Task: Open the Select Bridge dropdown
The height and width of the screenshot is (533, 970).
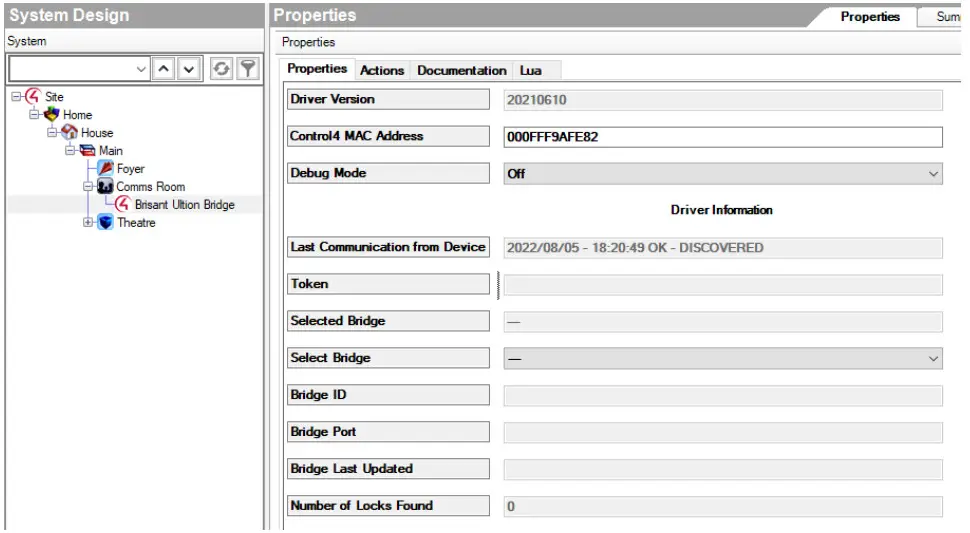Action: tap(933, 359)
